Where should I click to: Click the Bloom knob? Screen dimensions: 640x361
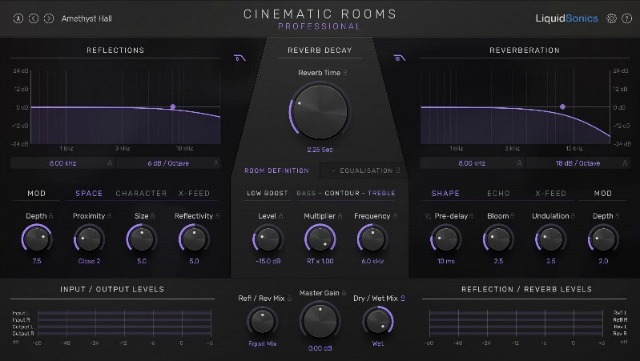point(498,239)
